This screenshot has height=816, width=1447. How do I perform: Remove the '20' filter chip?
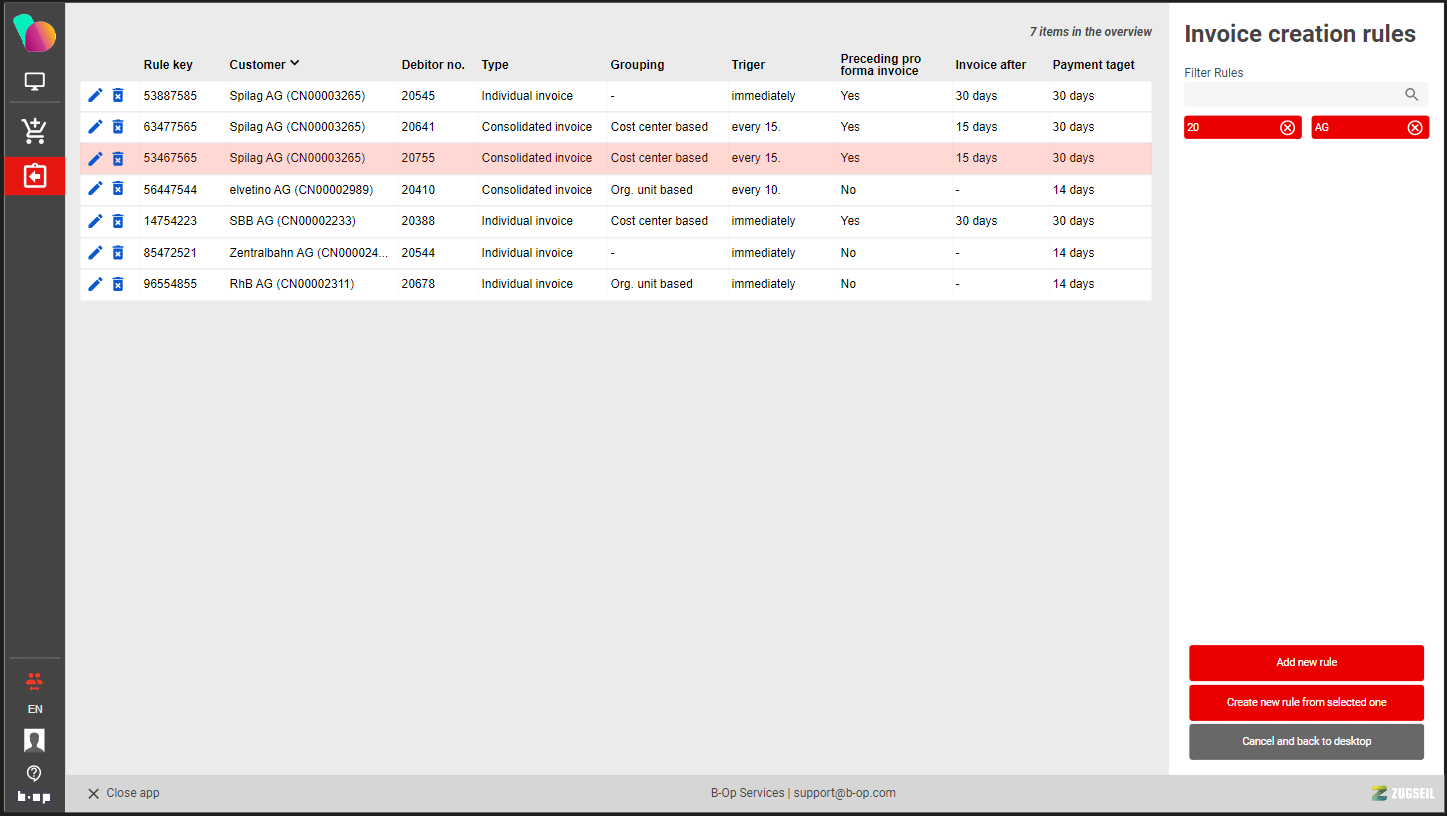(1287, 128)
